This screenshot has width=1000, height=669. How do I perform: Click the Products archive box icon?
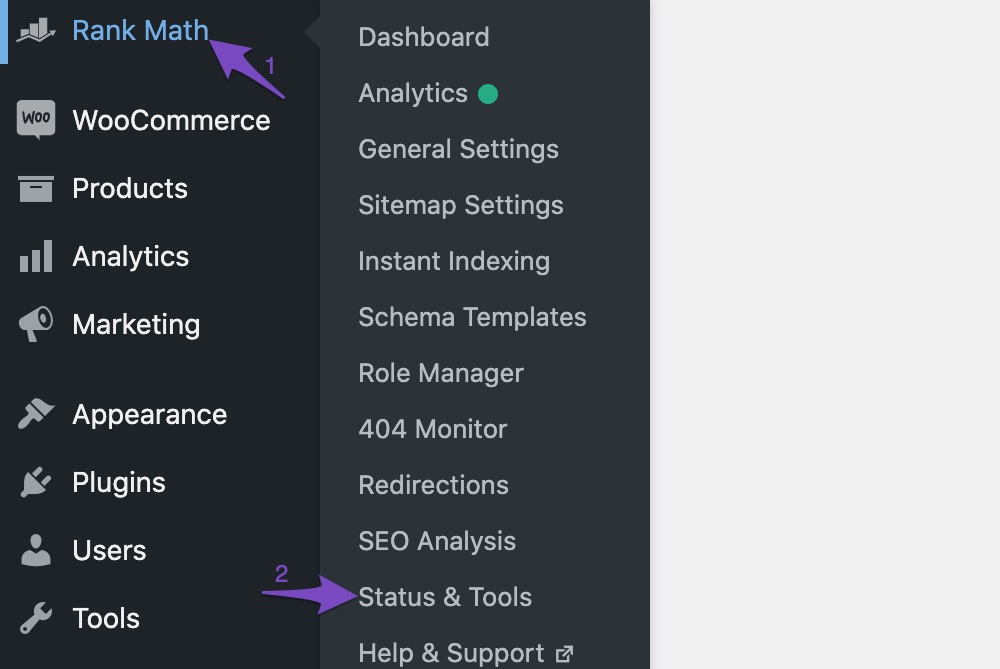(36, 188)
